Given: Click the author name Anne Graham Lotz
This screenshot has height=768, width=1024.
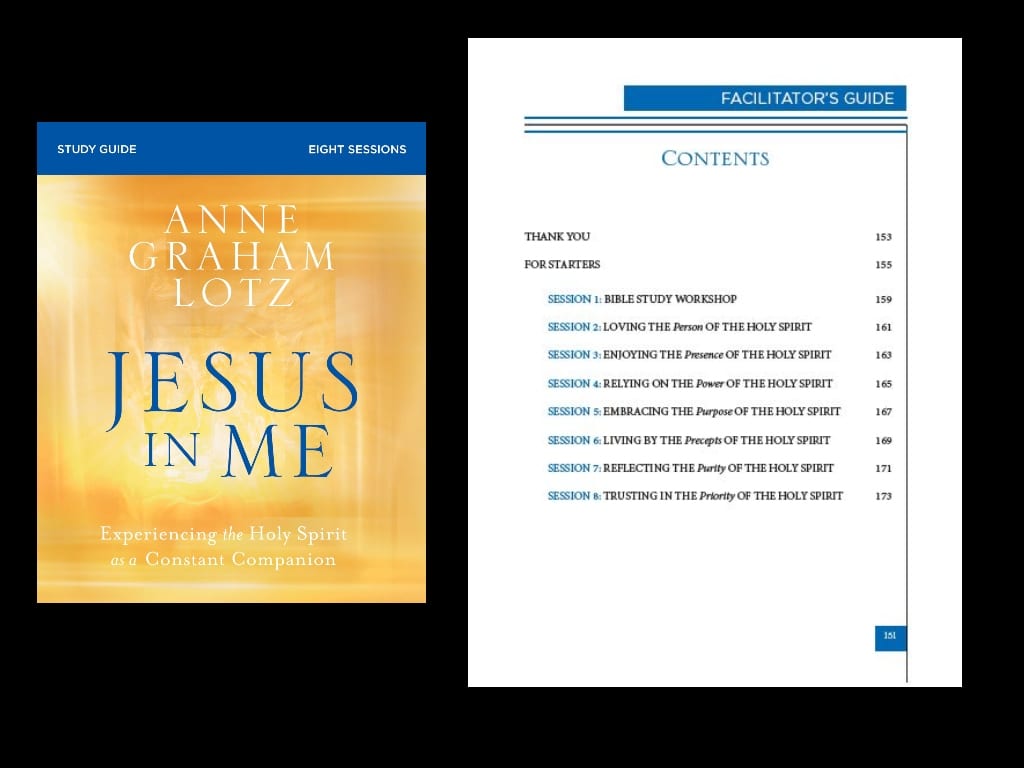Looking at the screenshot, I should (x=232, y=255).
